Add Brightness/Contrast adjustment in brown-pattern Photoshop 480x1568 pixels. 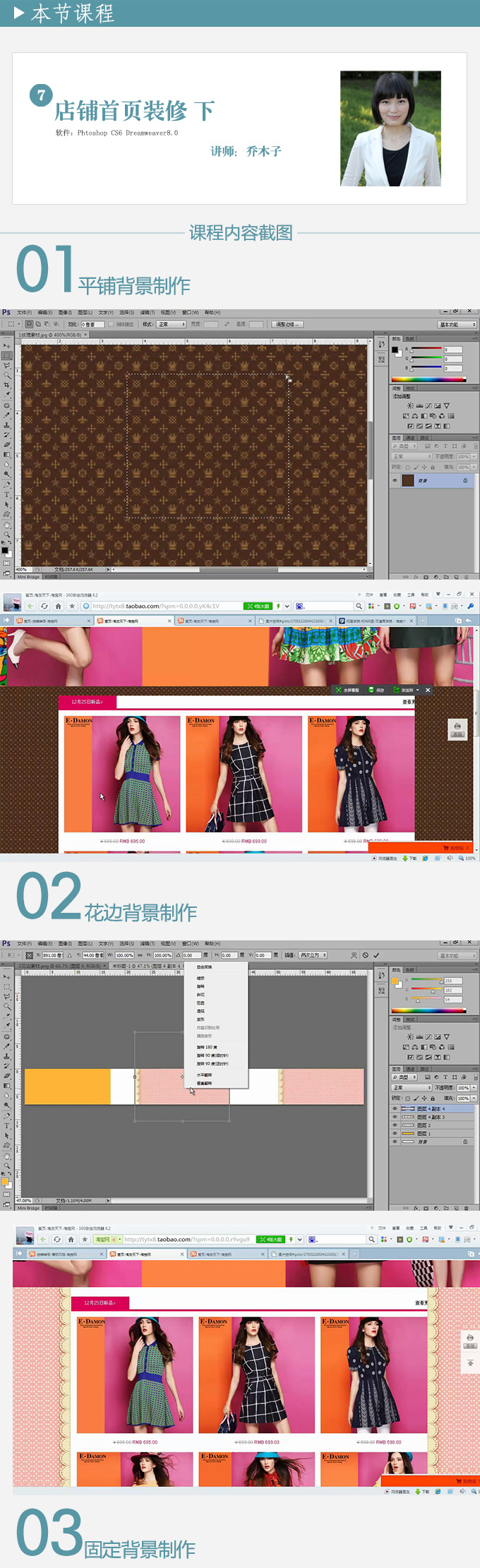pyautogui.click(x=410, y=405)
